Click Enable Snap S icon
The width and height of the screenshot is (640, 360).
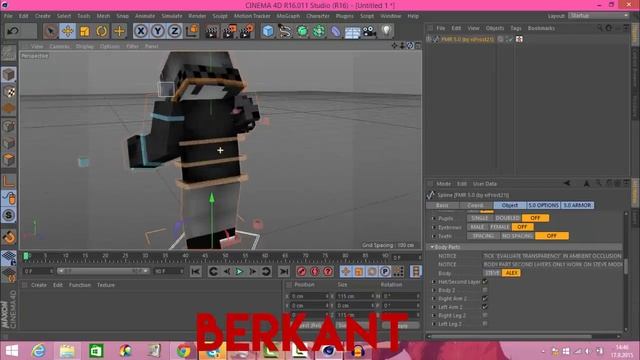9,215
